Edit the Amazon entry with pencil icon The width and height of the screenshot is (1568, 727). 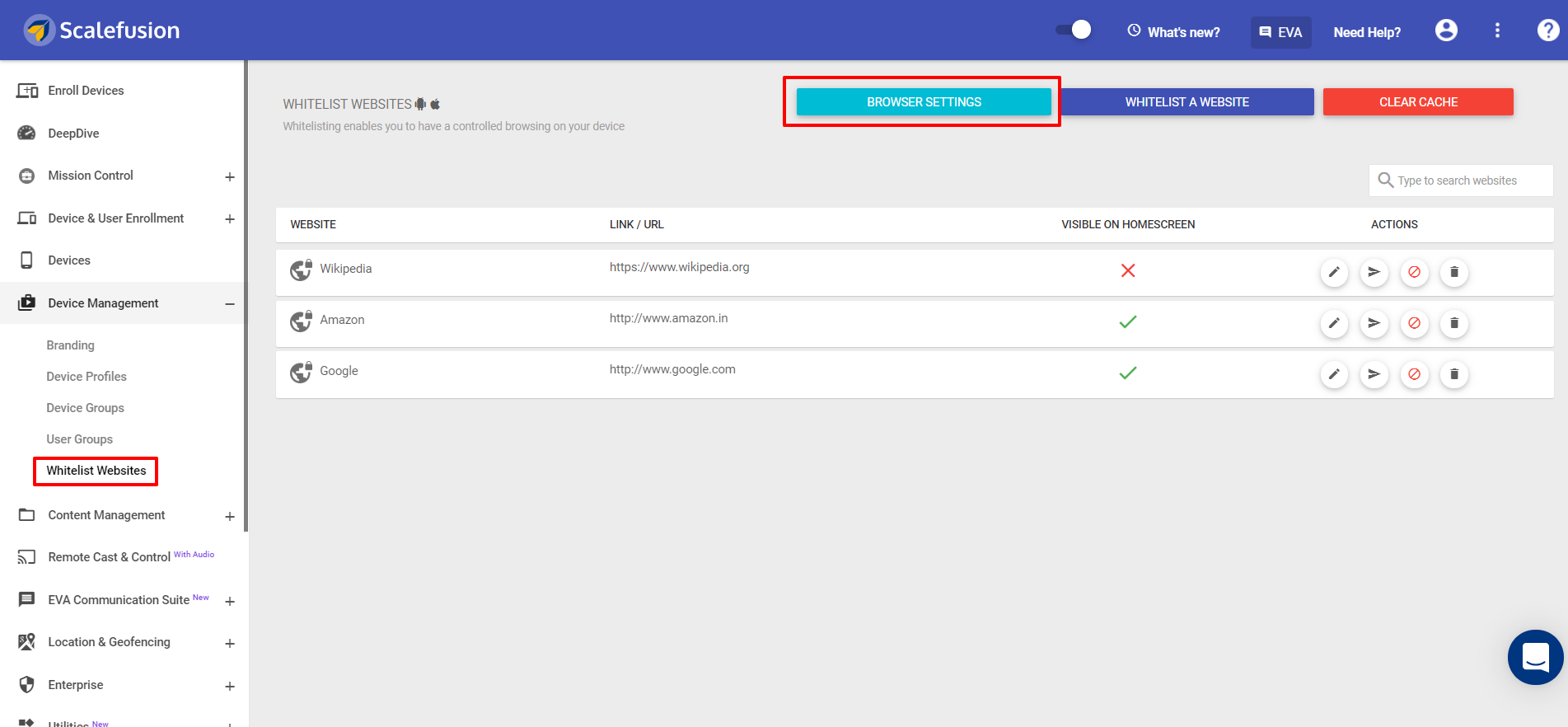(x=1334, y=323)
